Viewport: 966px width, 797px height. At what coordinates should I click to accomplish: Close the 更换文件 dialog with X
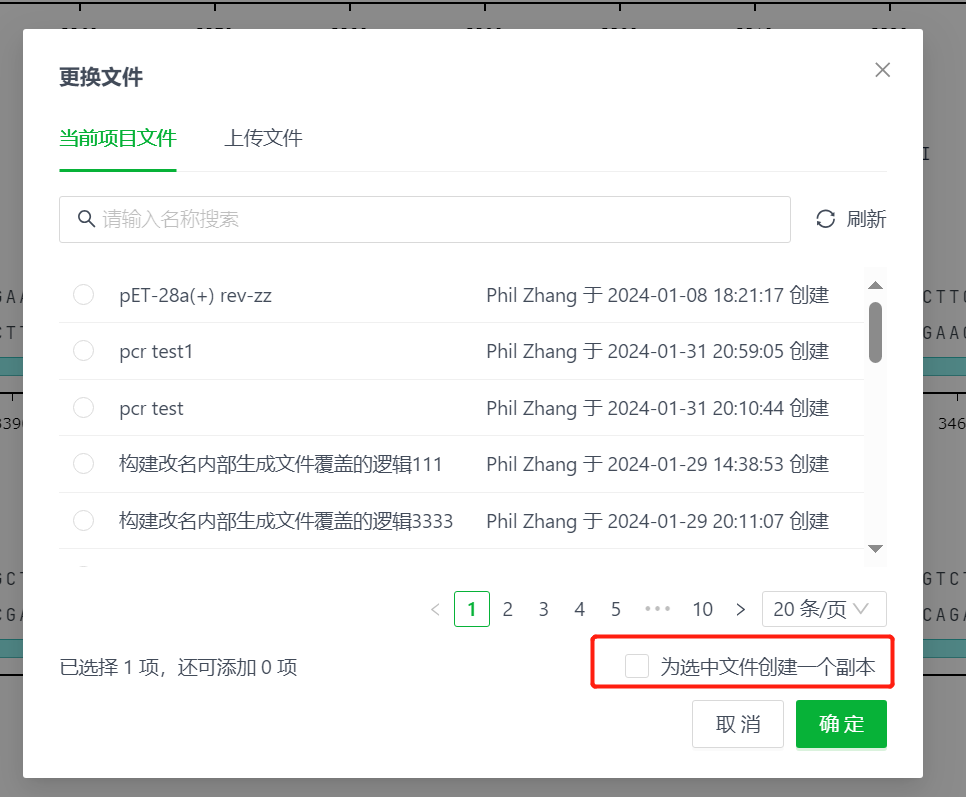coord(882,70)
